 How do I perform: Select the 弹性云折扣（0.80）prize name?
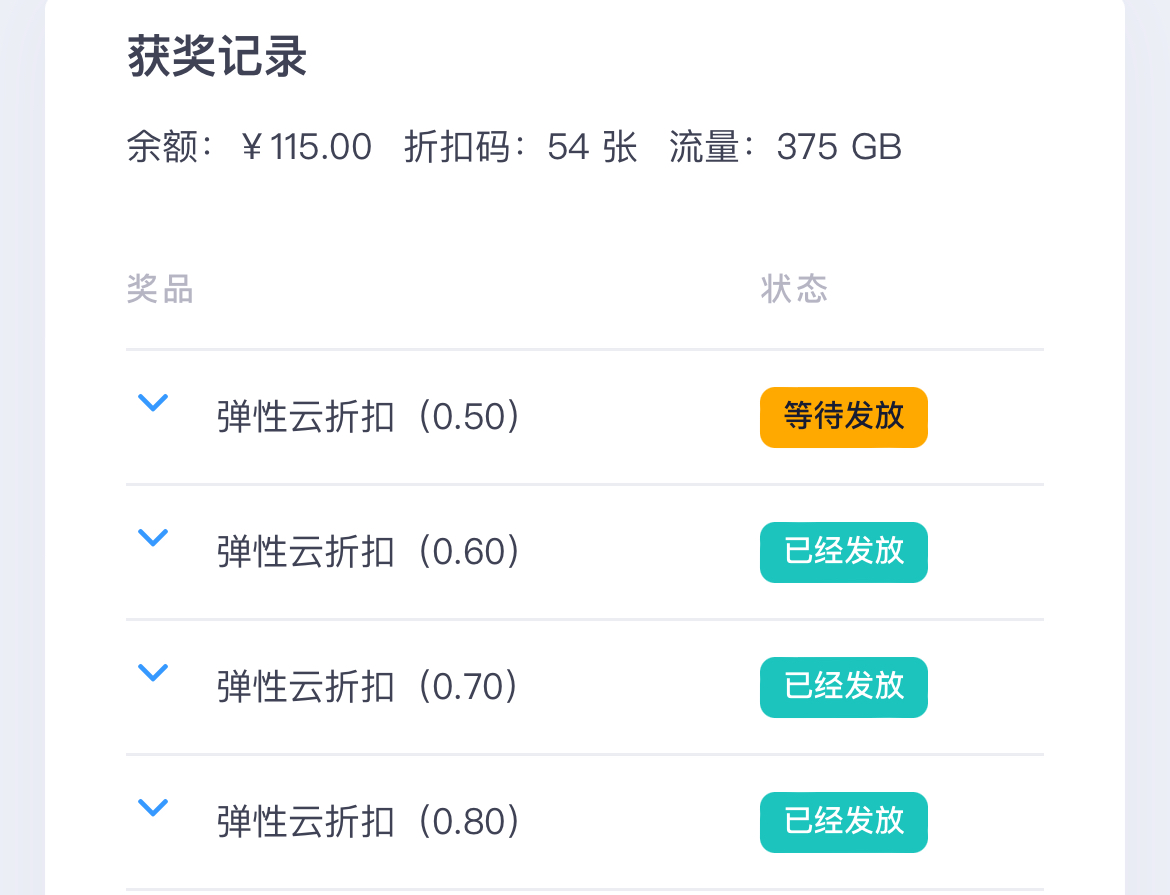point(368,823)
